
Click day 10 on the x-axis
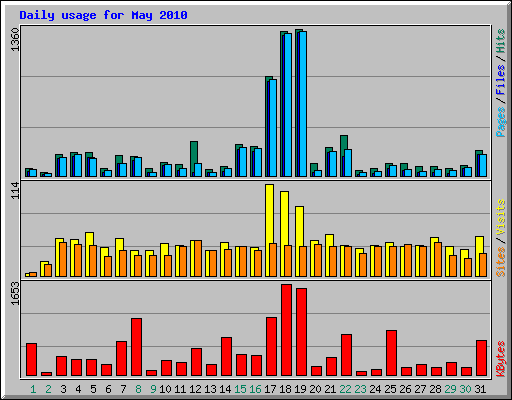(165, 389)
